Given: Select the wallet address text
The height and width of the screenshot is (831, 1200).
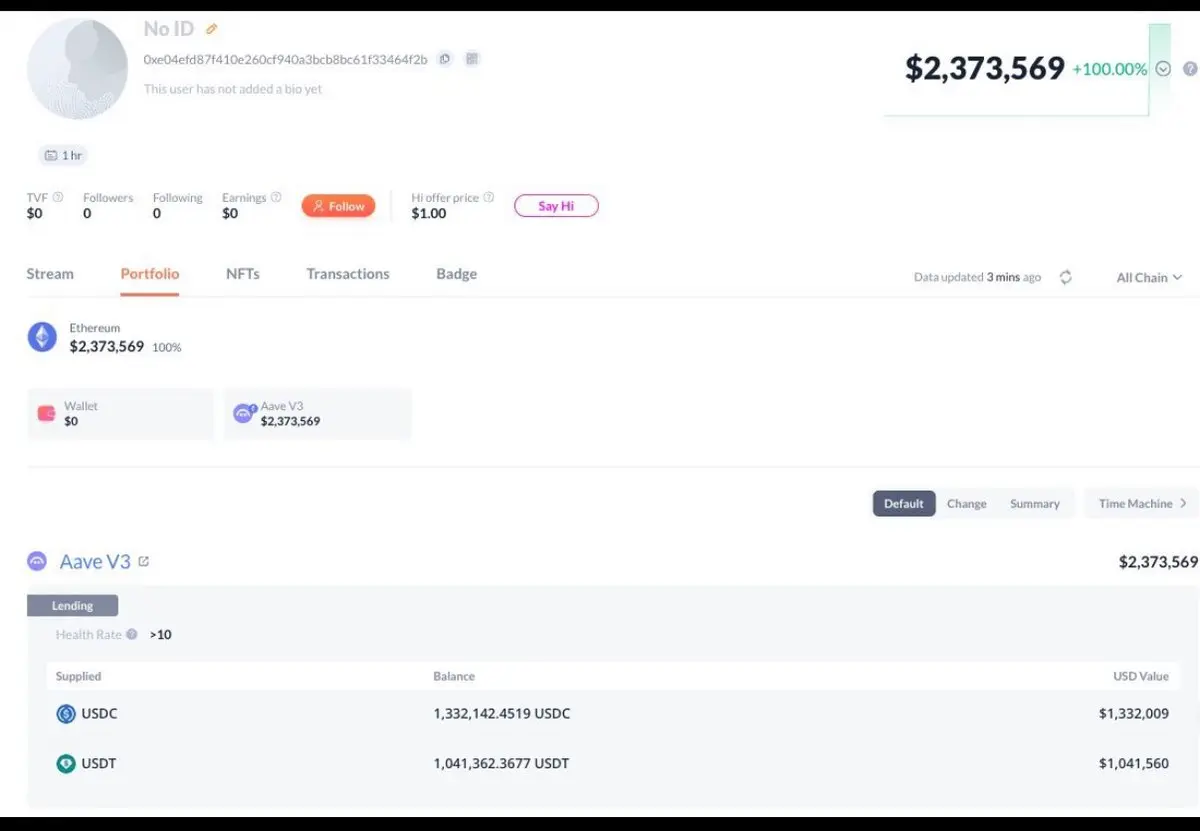Looking at the screenshot, I should click(x=285, y=60).
